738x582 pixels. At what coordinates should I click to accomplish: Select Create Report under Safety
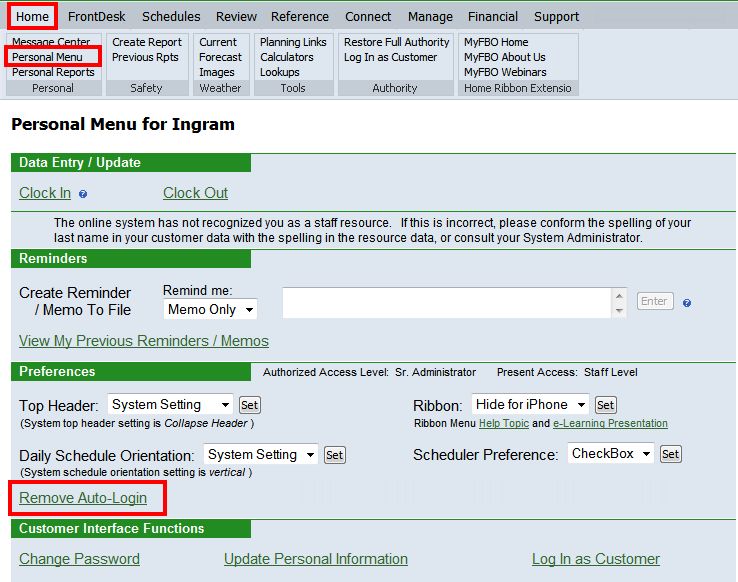click(147, 42)
